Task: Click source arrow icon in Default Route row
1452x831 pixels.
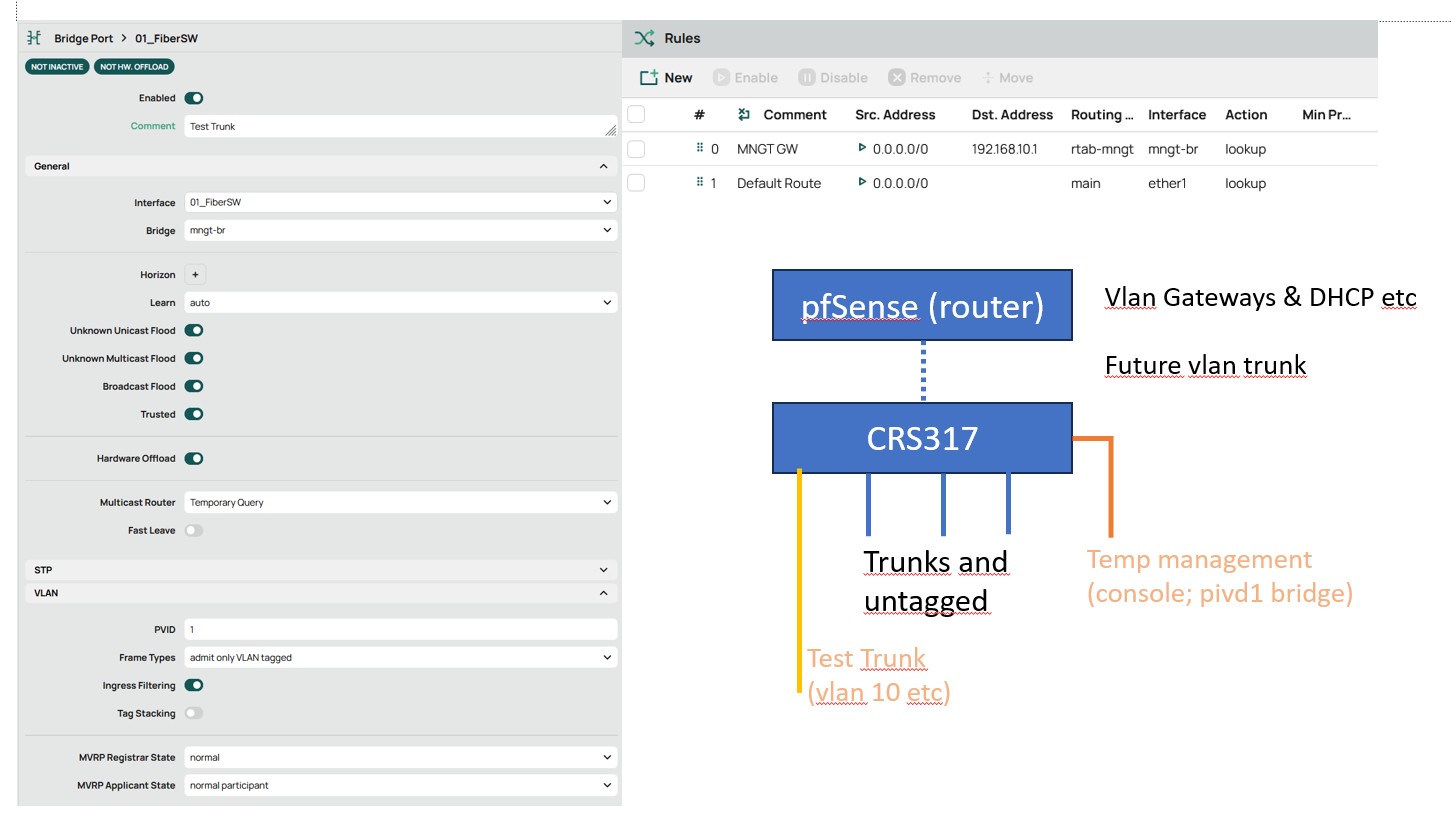Action: point(862,183)
